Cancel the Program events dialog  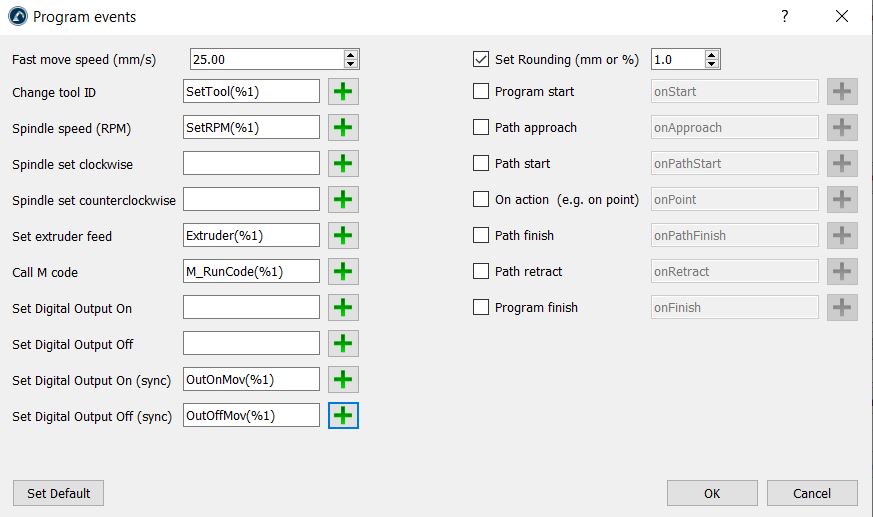[x=812, y=493]
